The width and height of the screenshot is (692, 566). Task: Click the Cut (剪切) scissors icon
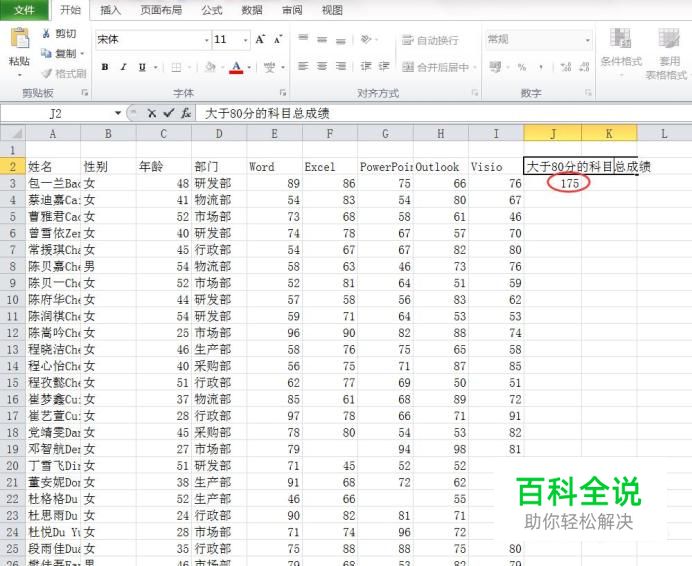point(46,34)
